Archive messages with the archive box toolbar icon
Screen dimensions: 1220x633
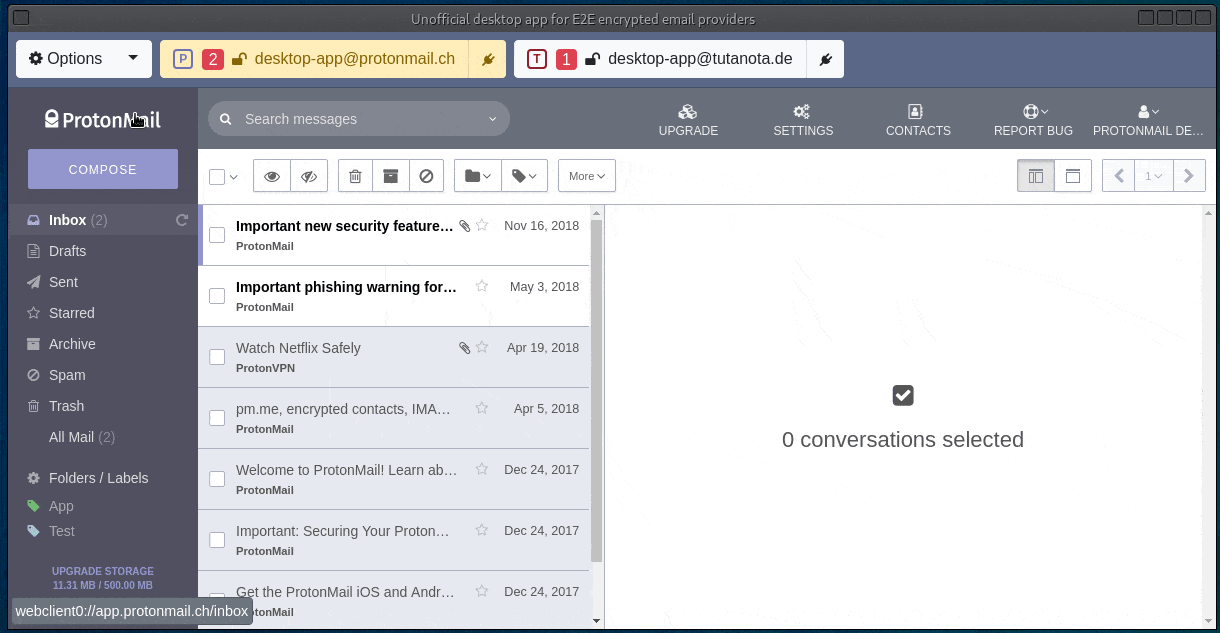point(391,176)
